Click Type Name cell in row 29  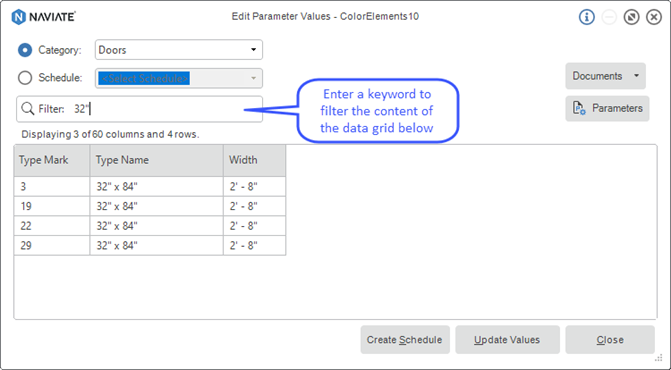tap(157, 246)
